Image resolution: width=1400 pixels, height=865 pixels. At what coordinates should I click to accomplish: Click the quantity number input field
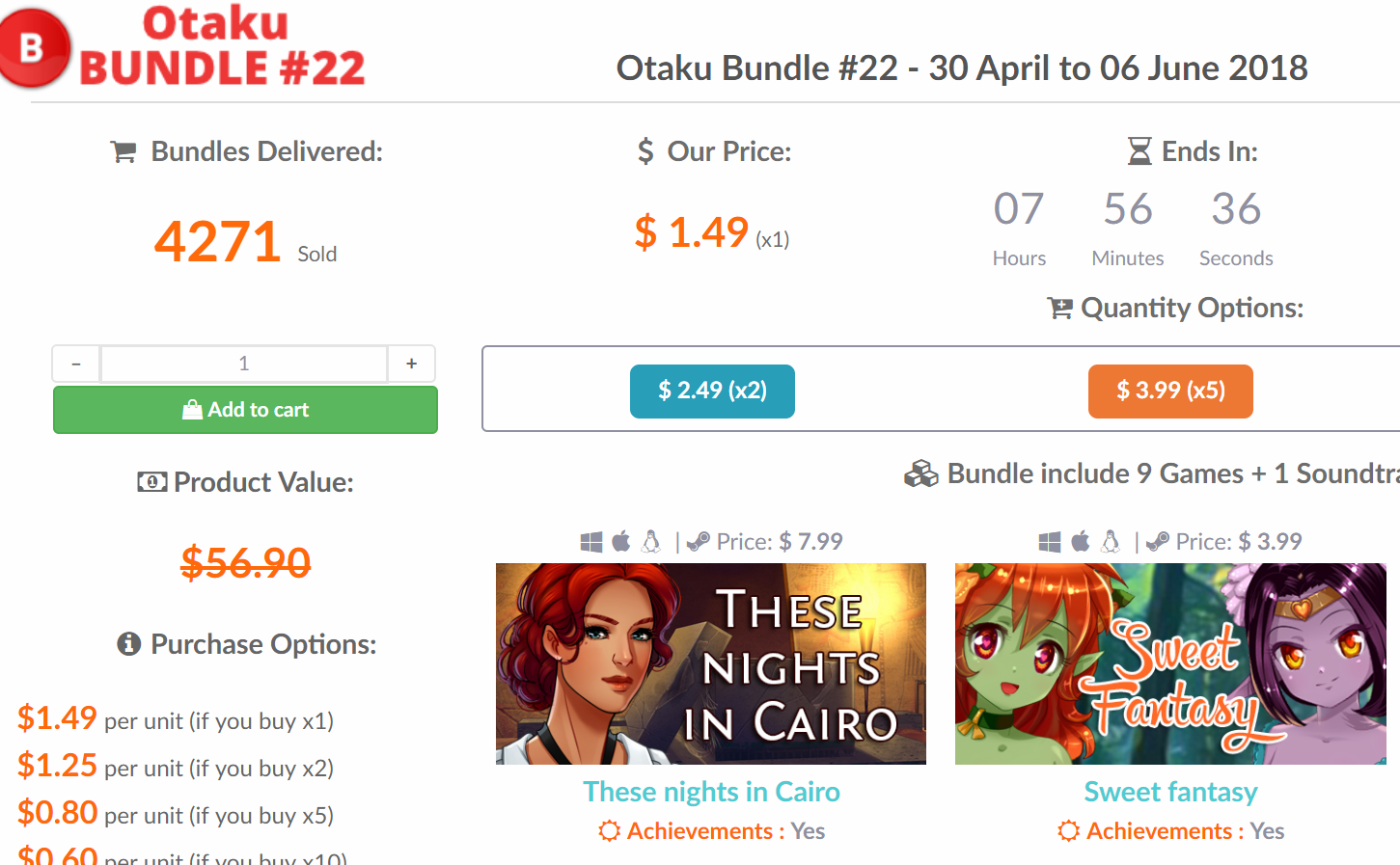244,364
